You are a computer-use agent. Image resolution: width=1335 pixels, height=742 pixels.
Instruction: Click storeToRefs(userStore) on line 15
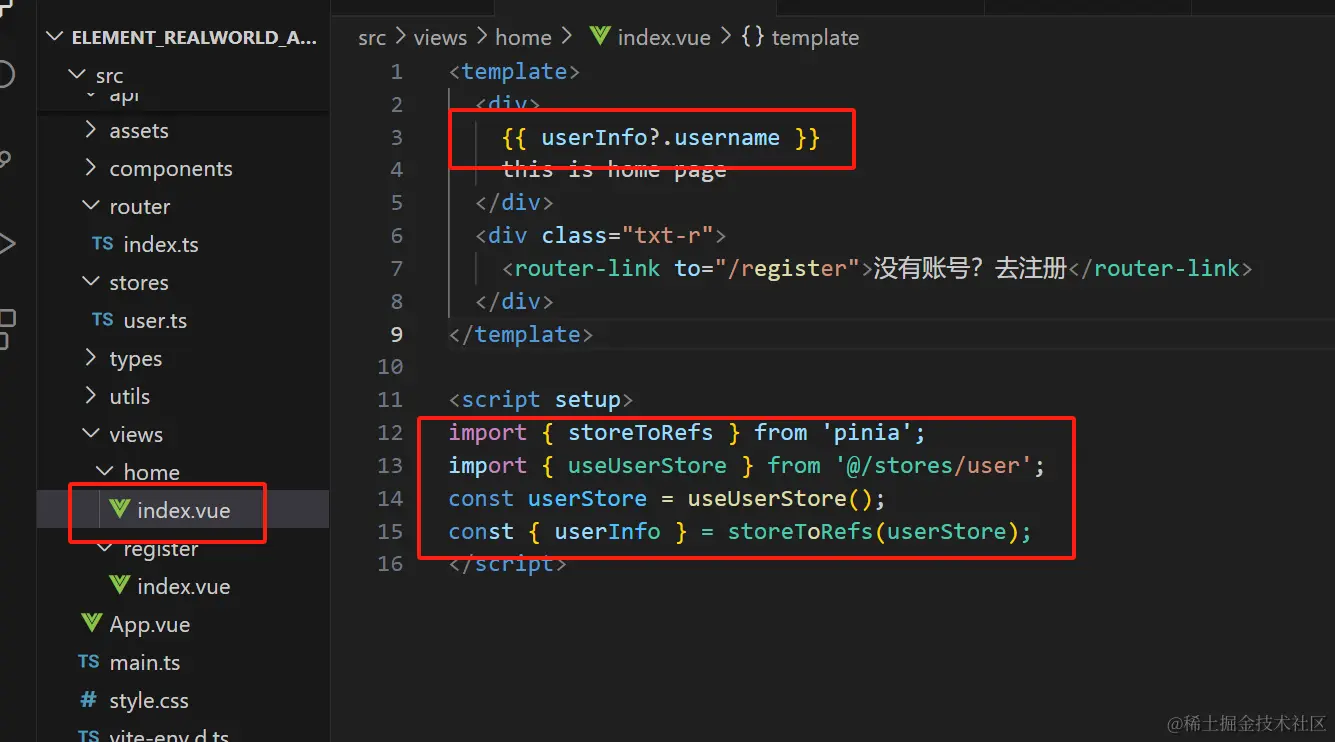click(x=873, y=532)
